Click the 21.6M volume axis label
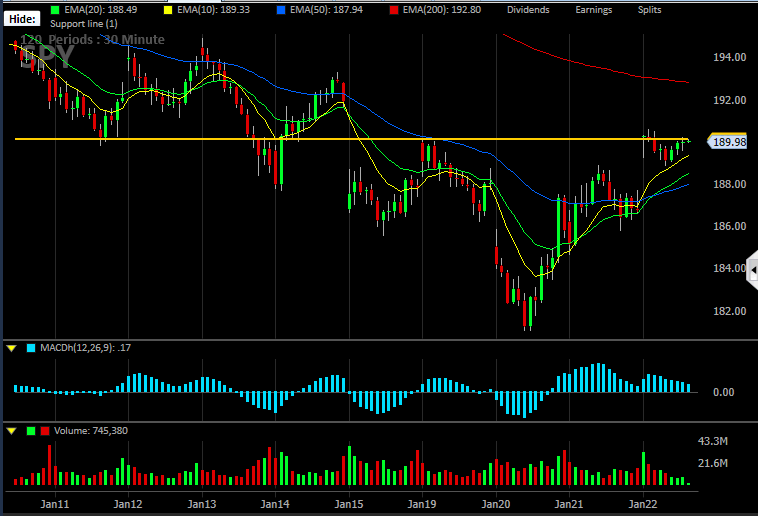This screenshot has height=516, width=758. pos(713,463)
